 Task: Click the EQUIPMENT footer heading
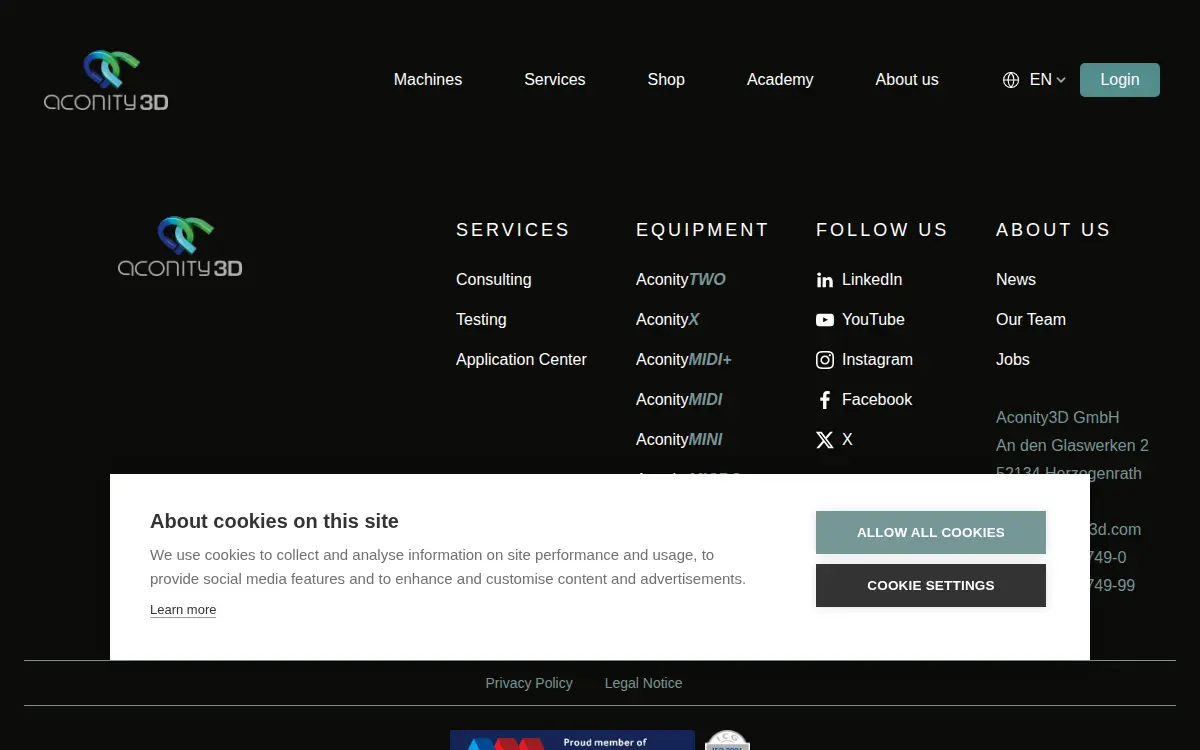click(x=702, y=230)
